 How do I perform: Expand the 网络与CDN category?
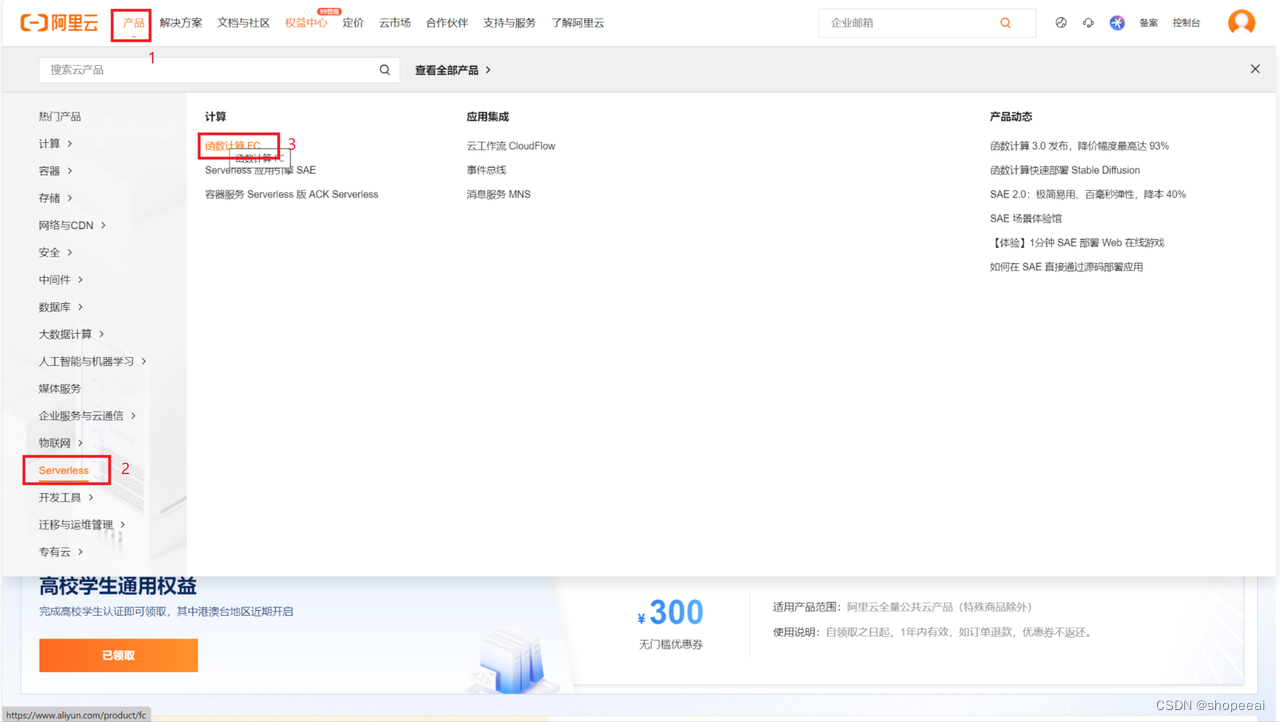(72, 225)
